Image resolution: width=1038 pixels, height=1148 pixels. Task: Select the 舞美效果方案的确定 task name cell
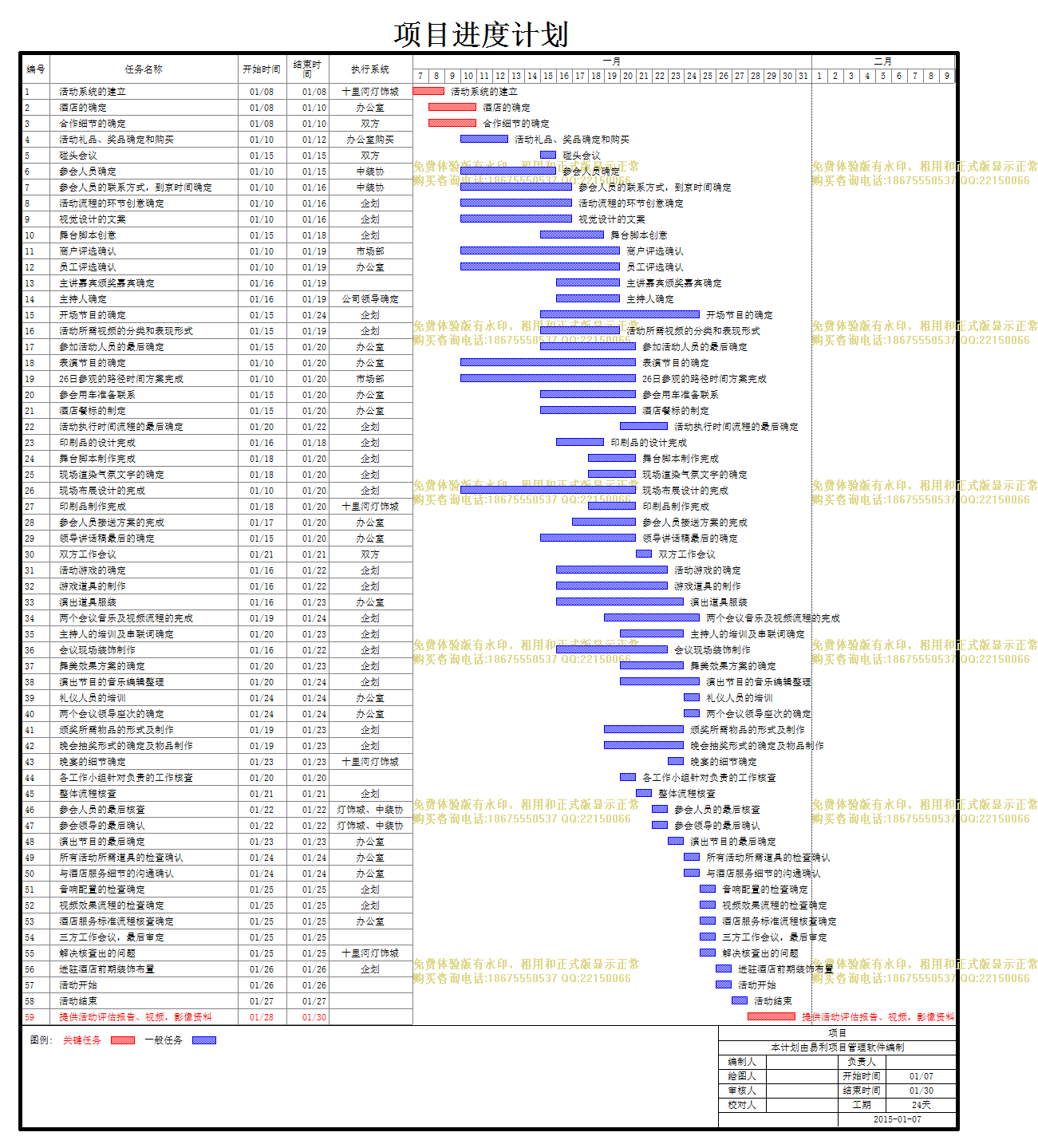[x=144, y=666]
